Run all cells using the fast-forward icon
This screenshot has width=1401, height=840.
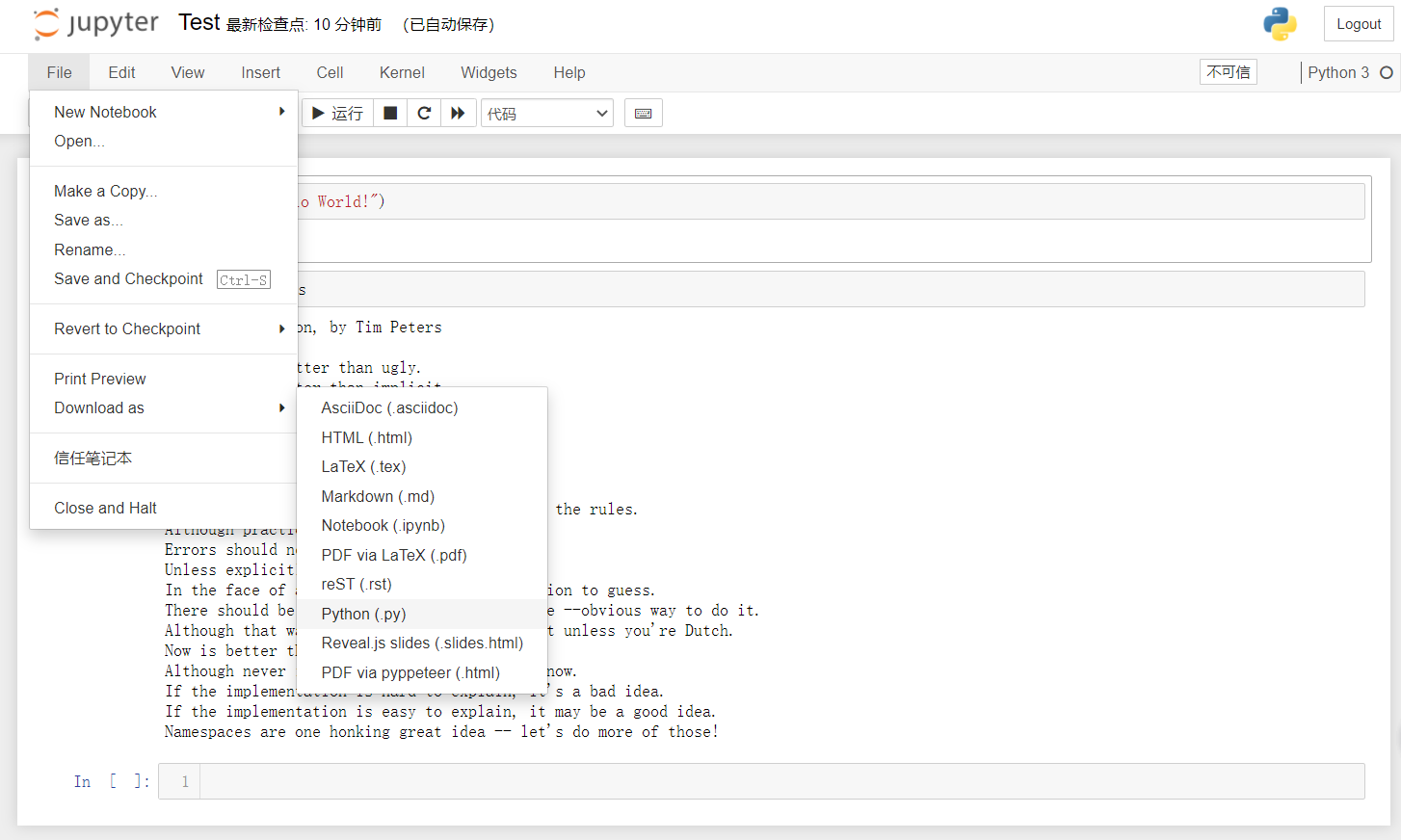click(x=459, y=113)
